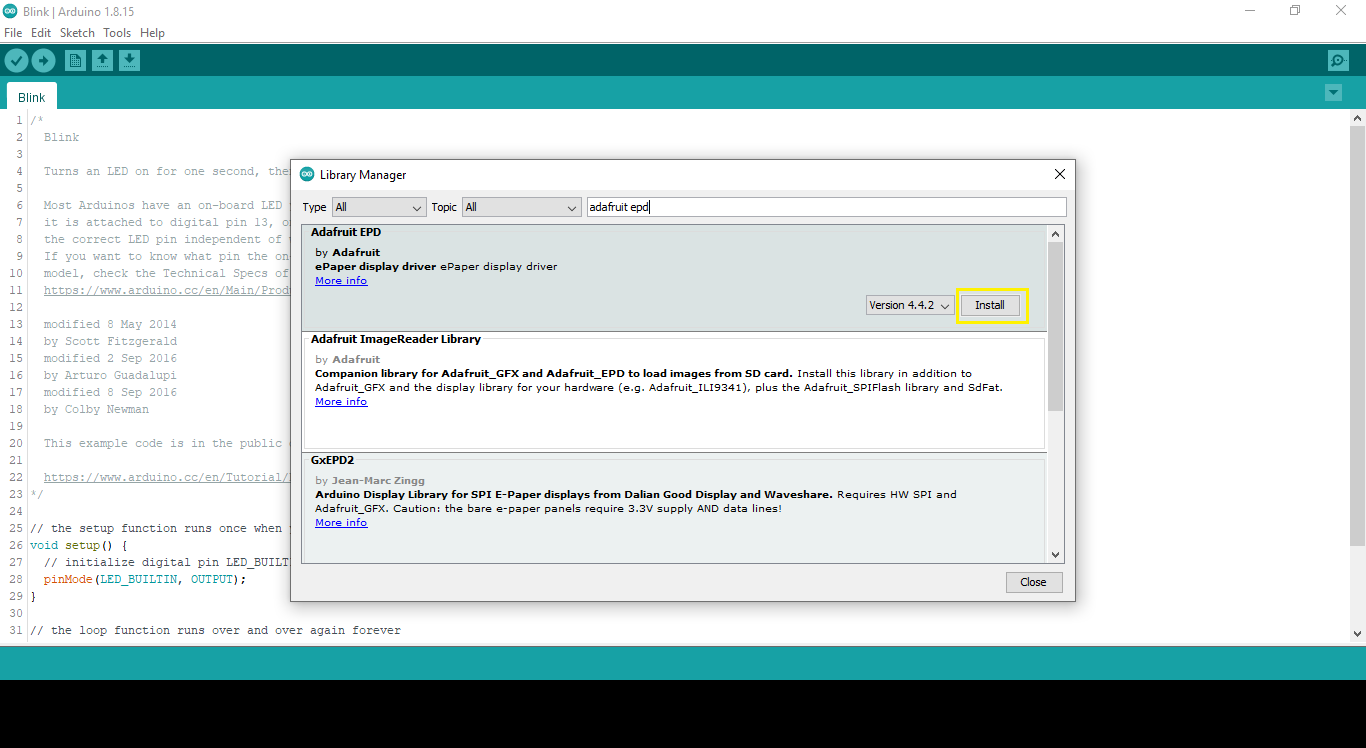Click 'by Arturo Guadalupi' comment line

pos(110,375)
